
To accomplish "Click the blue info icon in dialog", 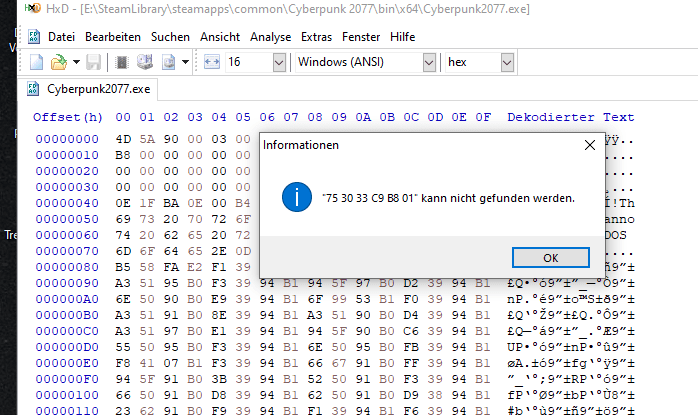I will [297, 197].
